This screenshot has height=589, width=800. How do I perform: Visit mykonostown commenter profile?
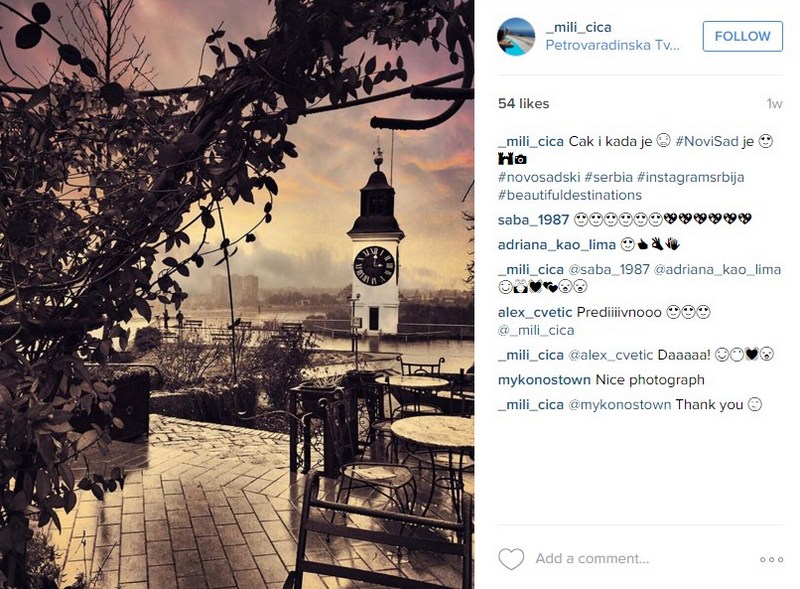544,380
